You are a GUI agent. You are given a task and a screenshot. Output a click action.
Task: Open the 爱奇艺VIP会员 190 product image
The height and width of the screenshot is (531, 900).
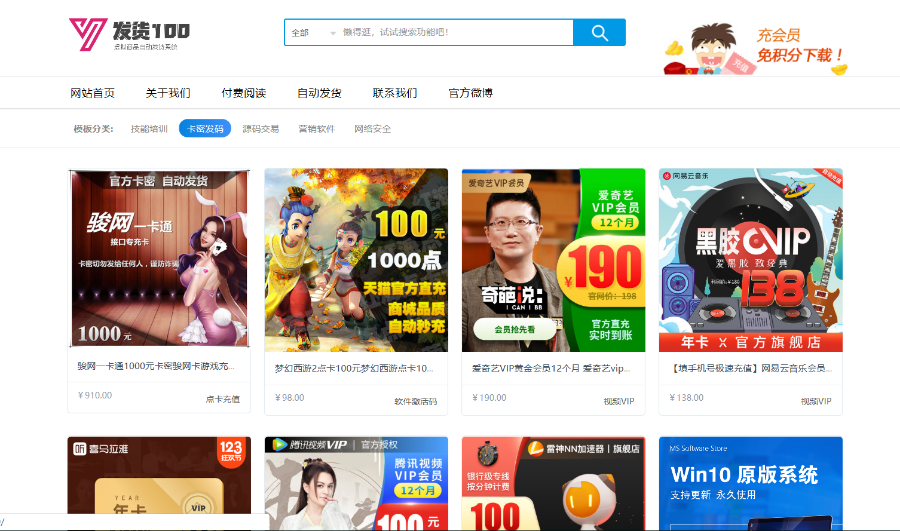coord(553,260)
